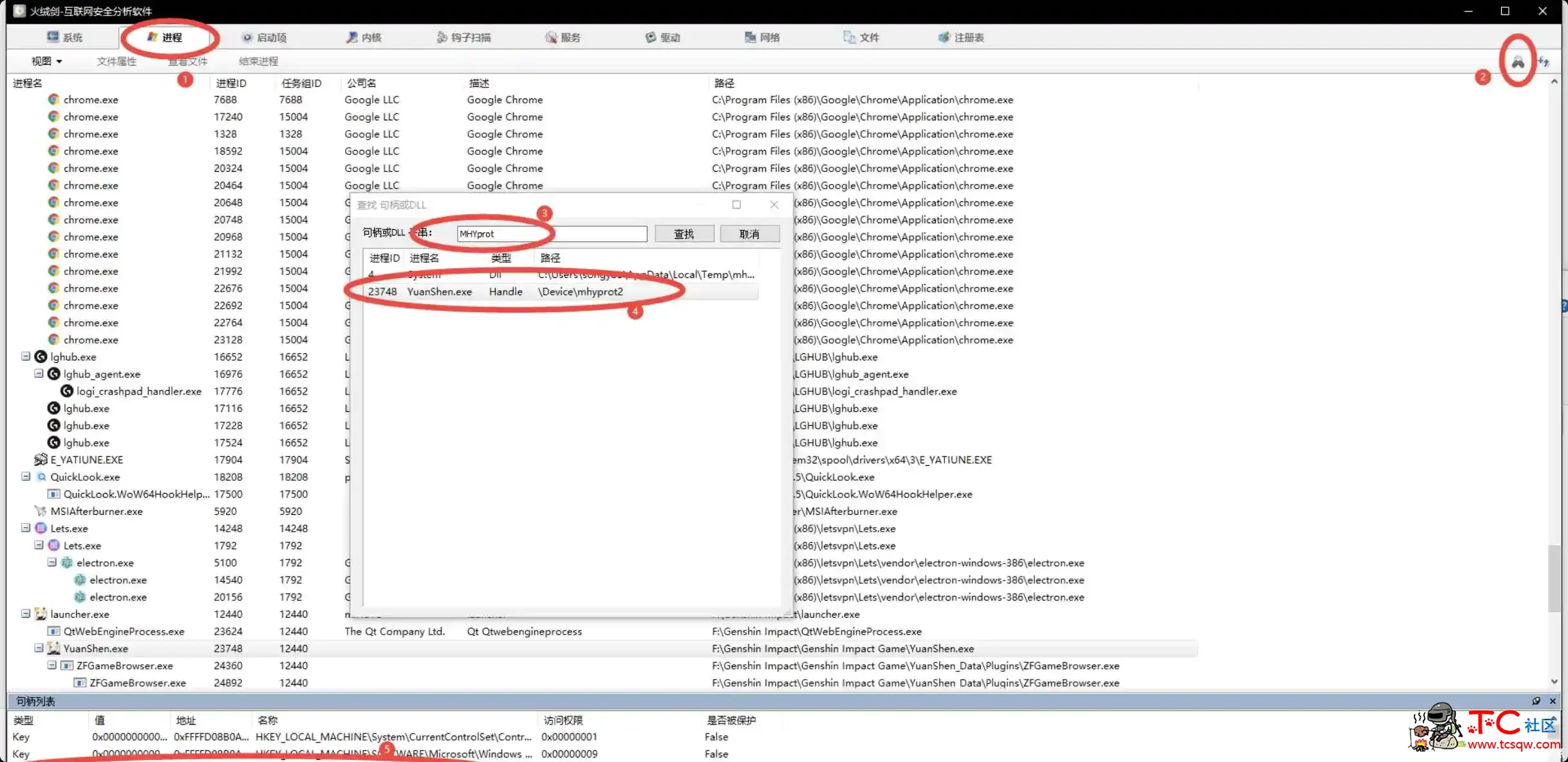Click the 进程 (Process) tab icon

pyautogui.click(x=171, y=37)
